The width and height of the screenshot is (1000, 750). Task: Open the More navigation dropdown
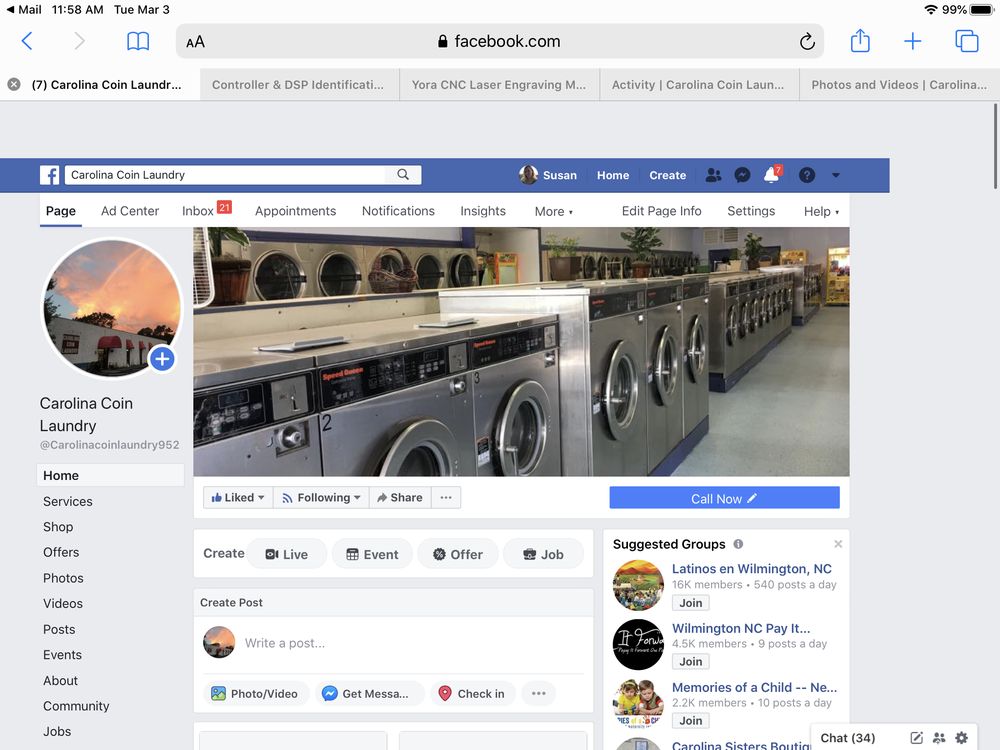(554, 211)
